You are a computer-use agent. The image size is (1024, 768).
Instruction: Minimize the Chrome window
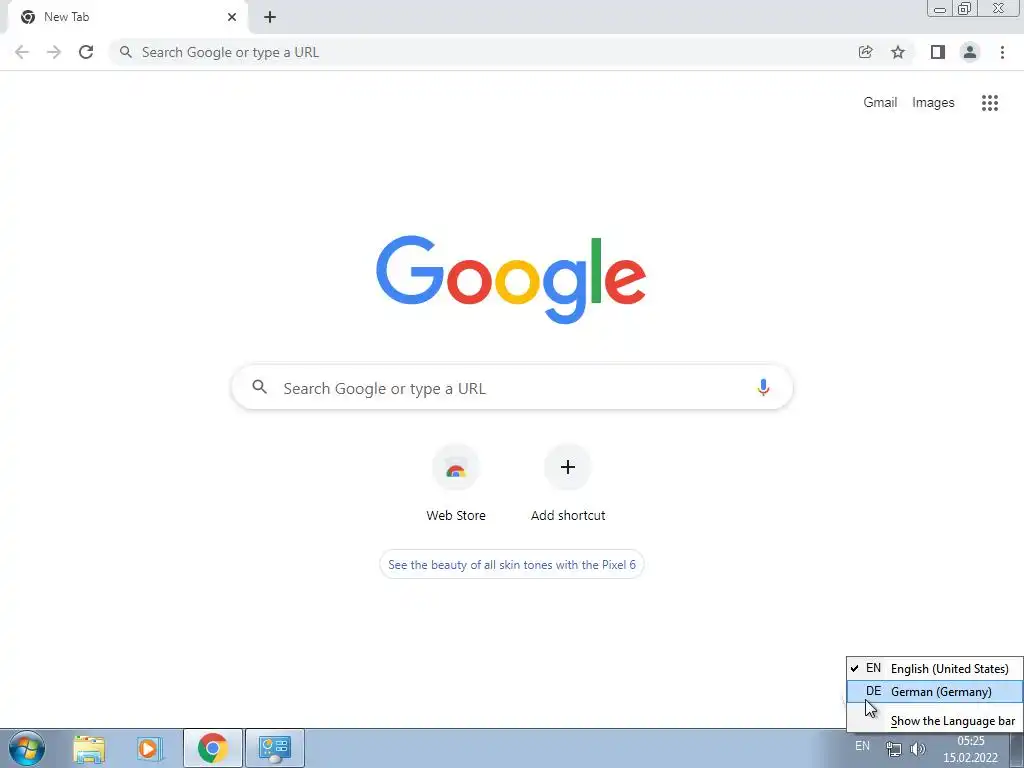(x=940, y=9)
